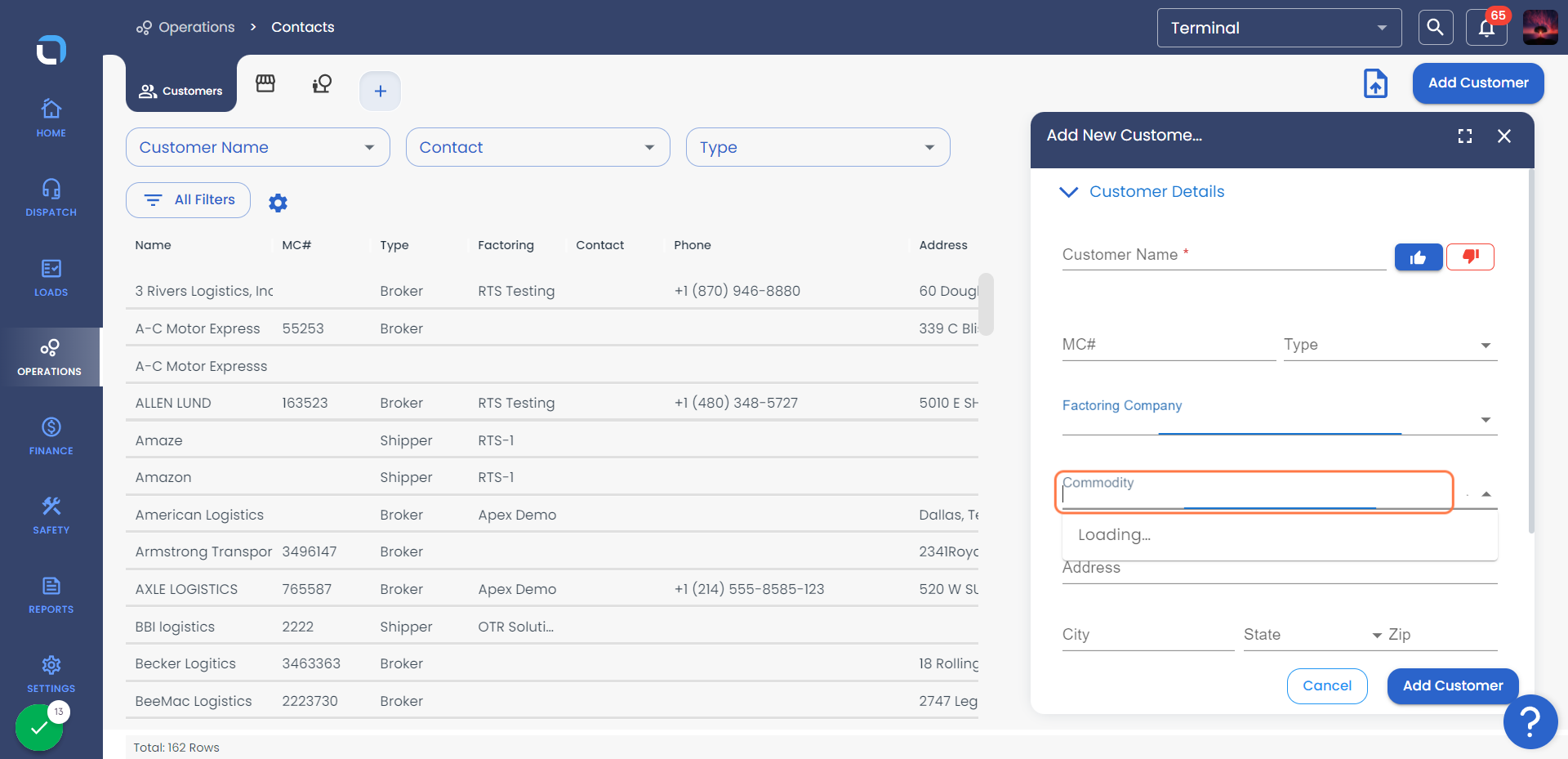Open Safety section in sidebar
1568x759 pixels.
pyautogui.click(x=51, y=516)
